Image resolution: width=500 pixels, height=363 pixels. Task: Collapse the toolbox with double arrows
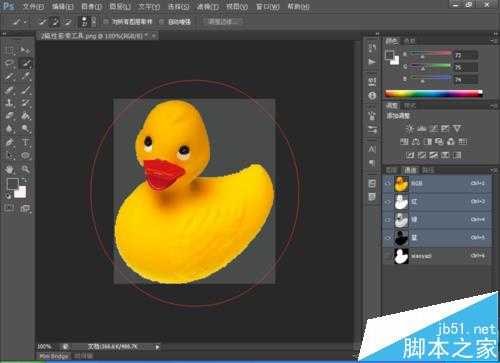(4, 34)
